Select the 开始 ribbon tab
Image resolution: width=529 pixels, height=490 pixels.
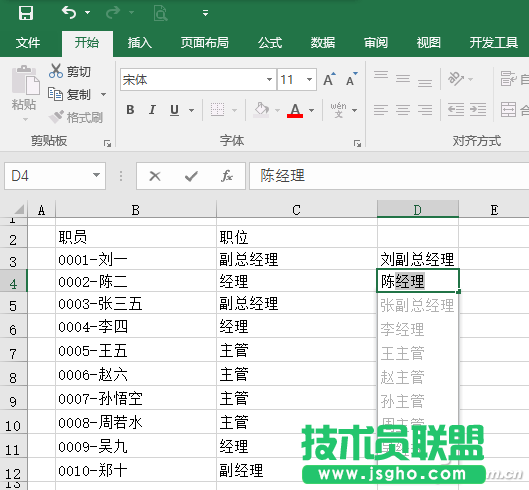point(87,43)
